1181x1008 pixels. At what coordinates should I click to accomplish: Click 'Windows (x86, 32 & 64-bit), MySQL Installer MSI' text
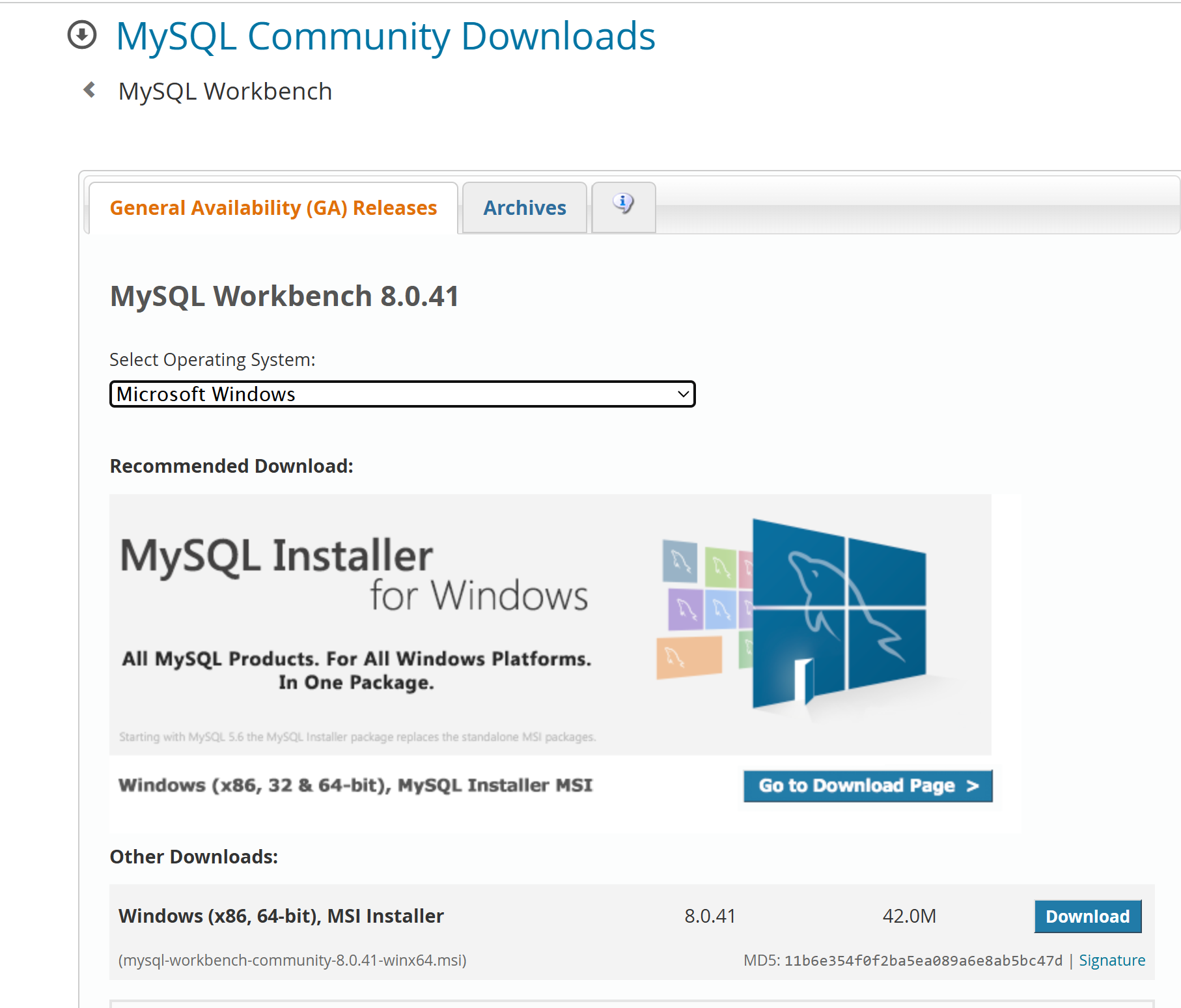355,785
